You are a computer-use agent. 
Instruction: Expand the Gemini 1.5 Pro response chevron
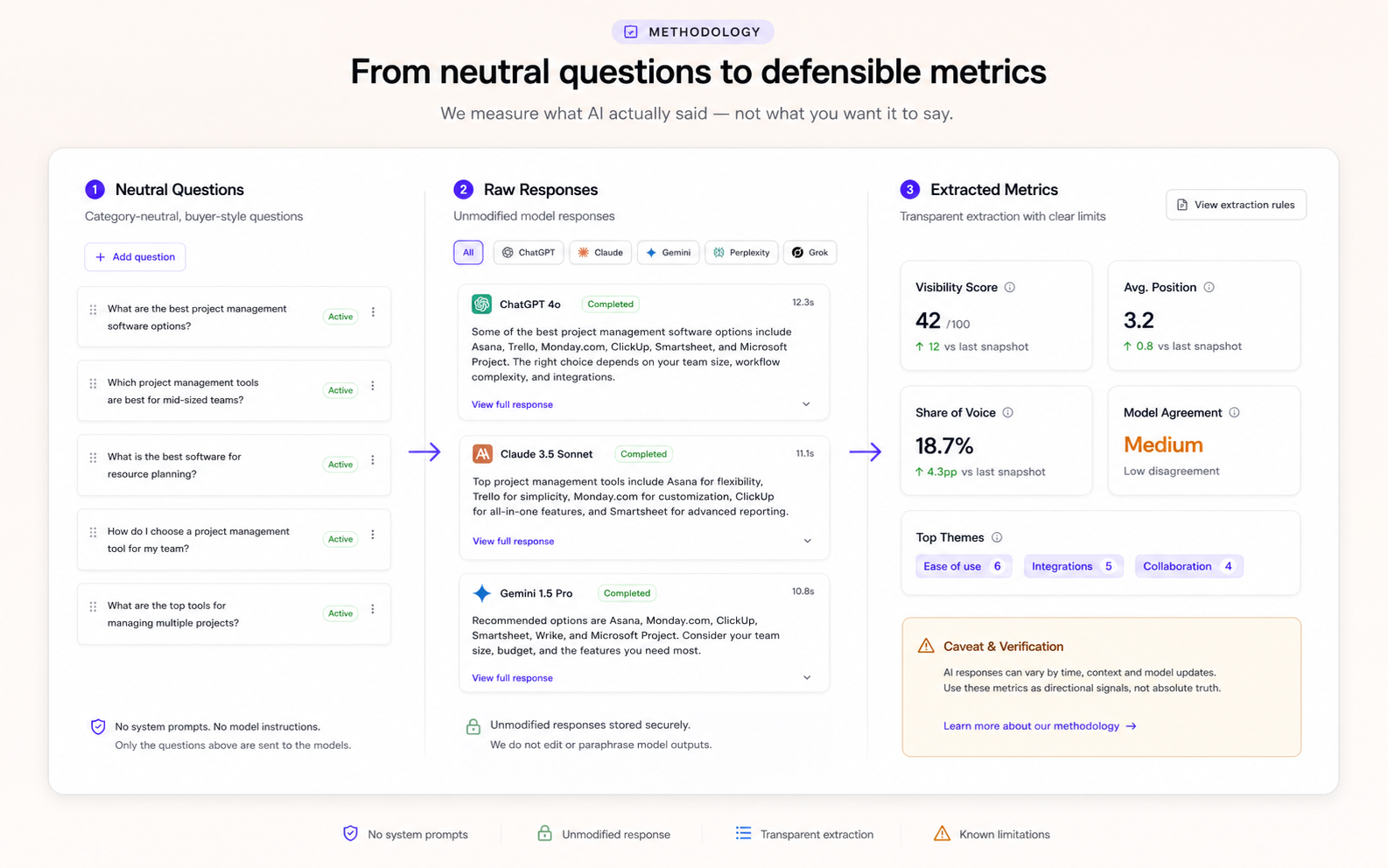pos(807,677)
